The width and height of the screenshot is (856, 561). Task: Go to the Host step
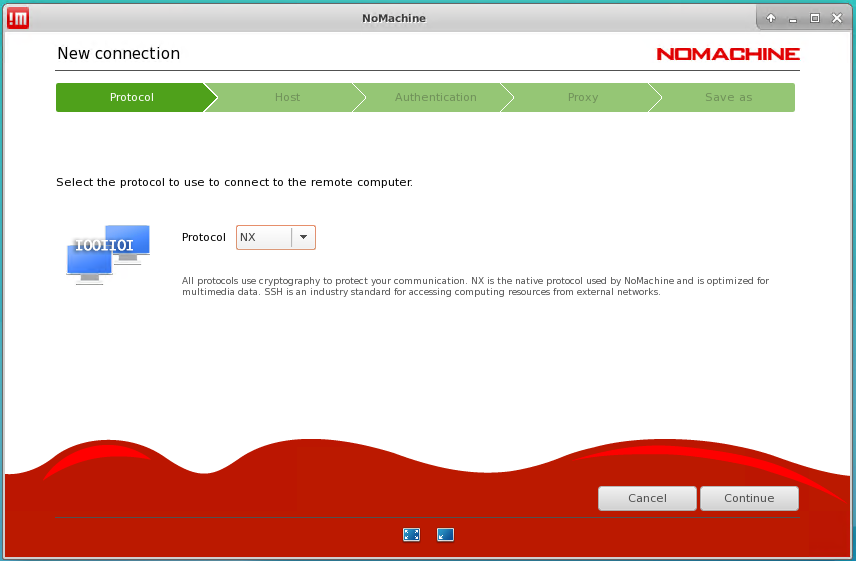[x=287, y=97]
